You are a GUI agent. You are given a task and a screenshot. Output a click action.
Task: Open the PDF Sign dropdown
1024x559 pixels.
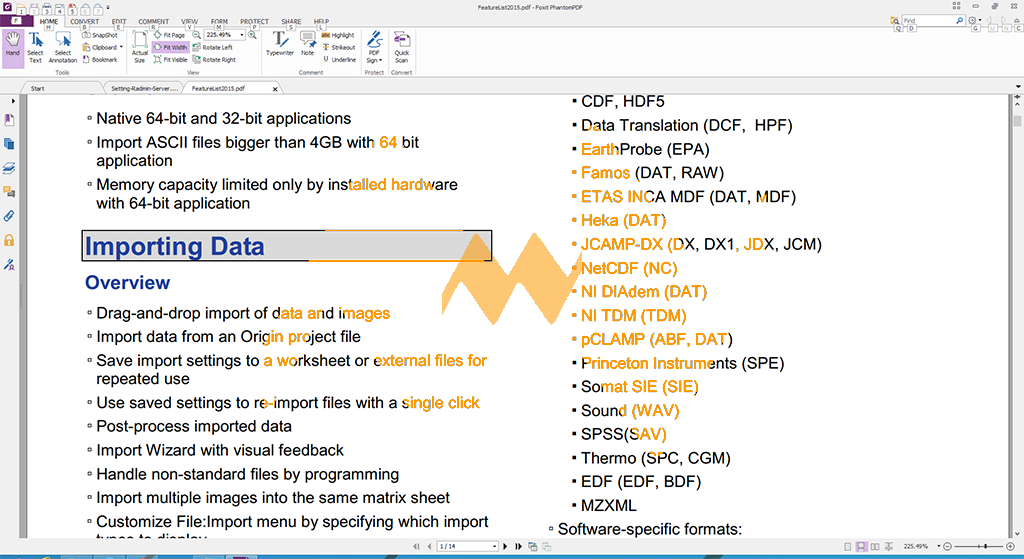click(374, 47)
